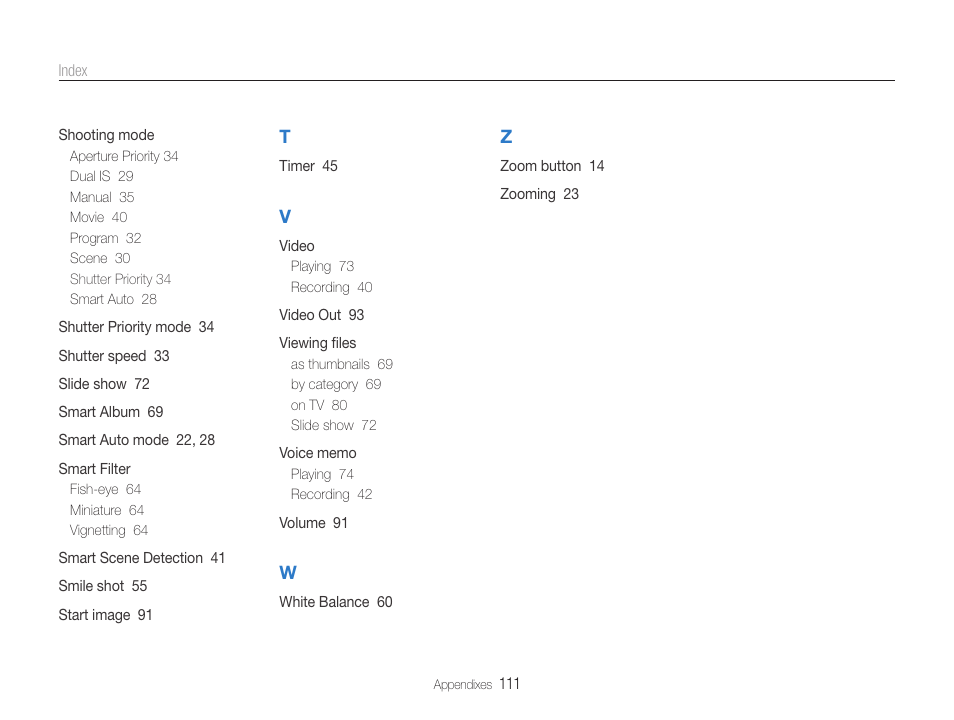Jump to the W section heading

point(288,573)
